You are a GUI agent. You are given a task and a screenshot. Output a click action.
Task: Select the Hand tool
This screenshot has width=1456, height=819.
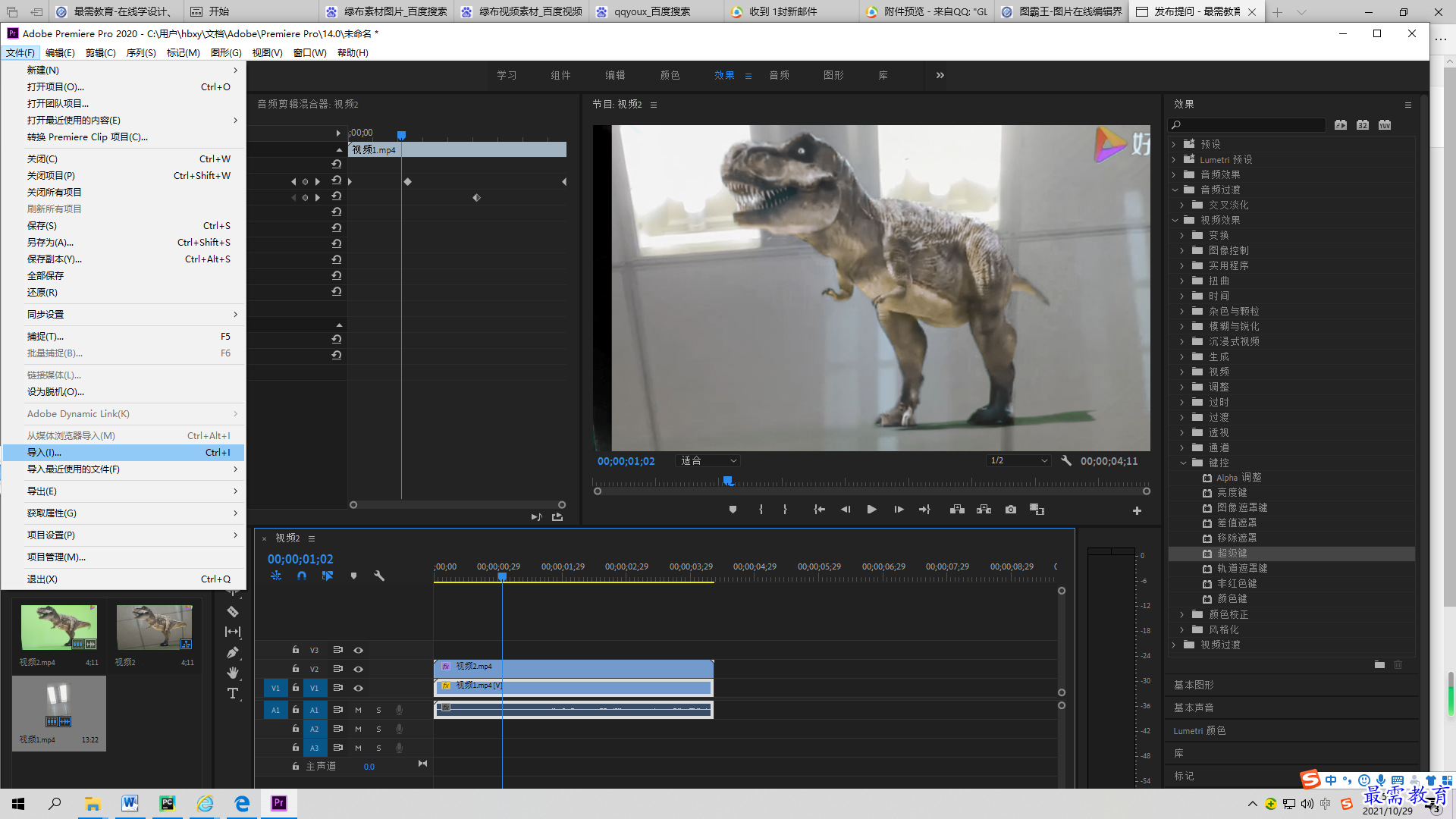click(x=233, y=673)
